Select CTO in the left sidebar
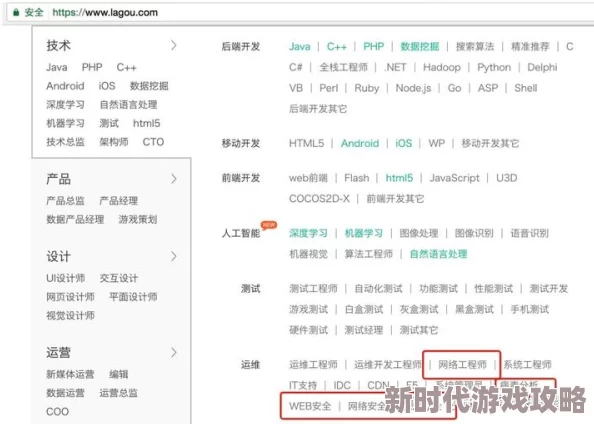Viewport: 594px width, 424px height. tap(153, 142)
